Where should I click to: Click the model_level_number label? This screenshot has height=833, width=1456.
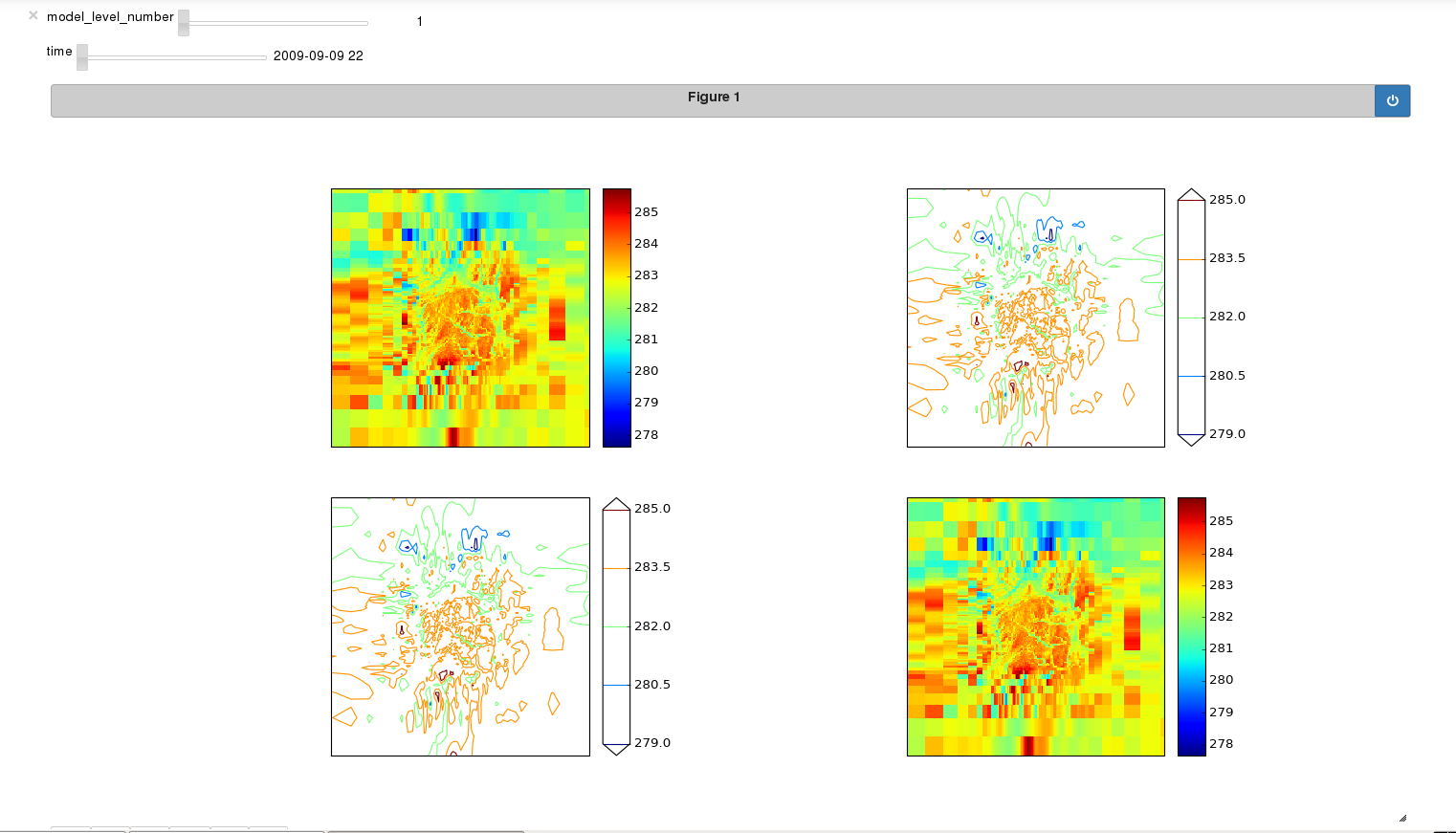click(110, 17)
